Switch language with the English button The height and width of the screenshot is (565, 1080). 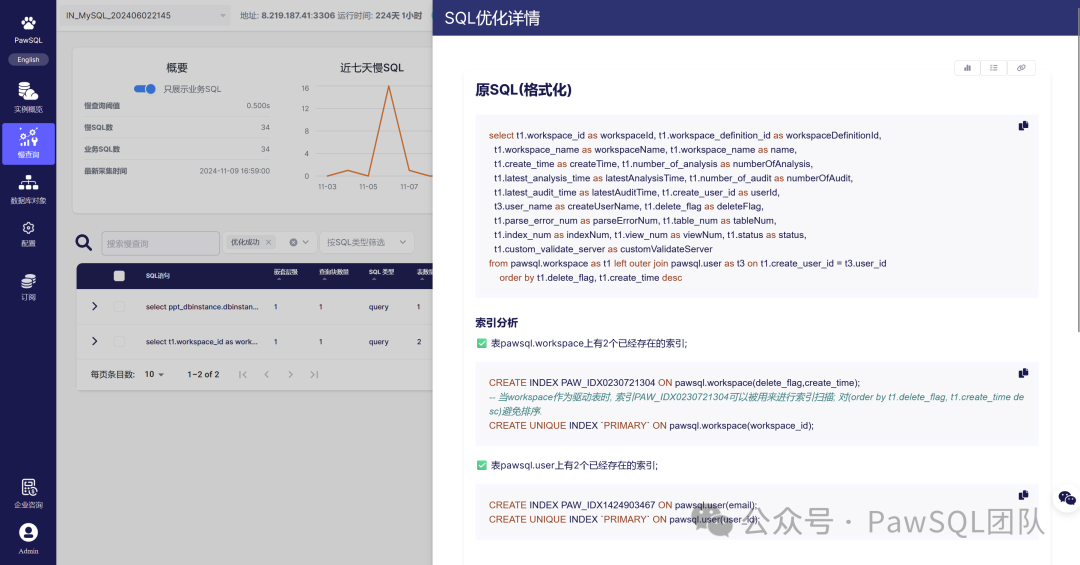(x=28, y=60)
